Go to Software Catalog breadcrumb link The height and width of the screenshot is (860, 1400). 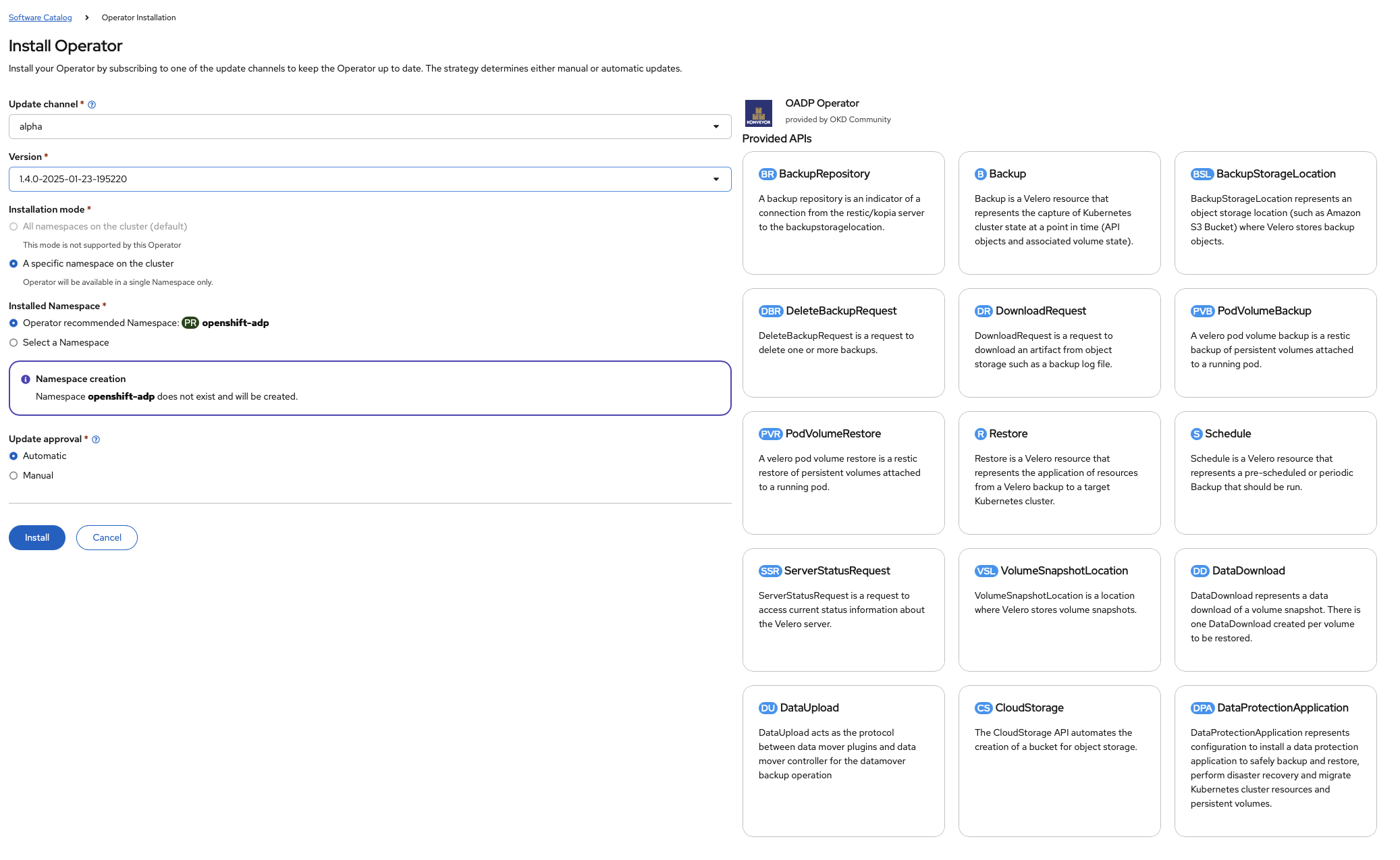click(x=40, y=18)
